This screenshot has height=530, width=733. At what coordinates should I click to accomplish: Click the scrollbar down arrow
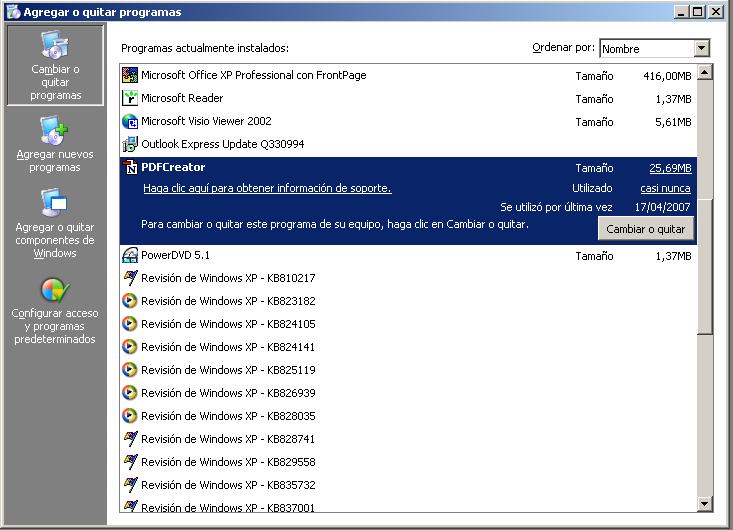(x=704, y=504)
